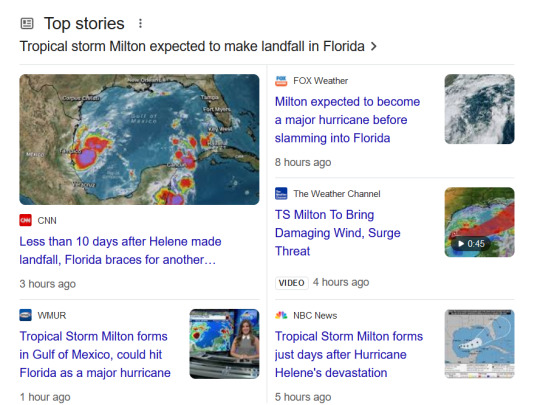The width and height of the screenshot is (540, 405).
Task: View NBC News forecast cone map thumbnail
Action: coord(479,344)
